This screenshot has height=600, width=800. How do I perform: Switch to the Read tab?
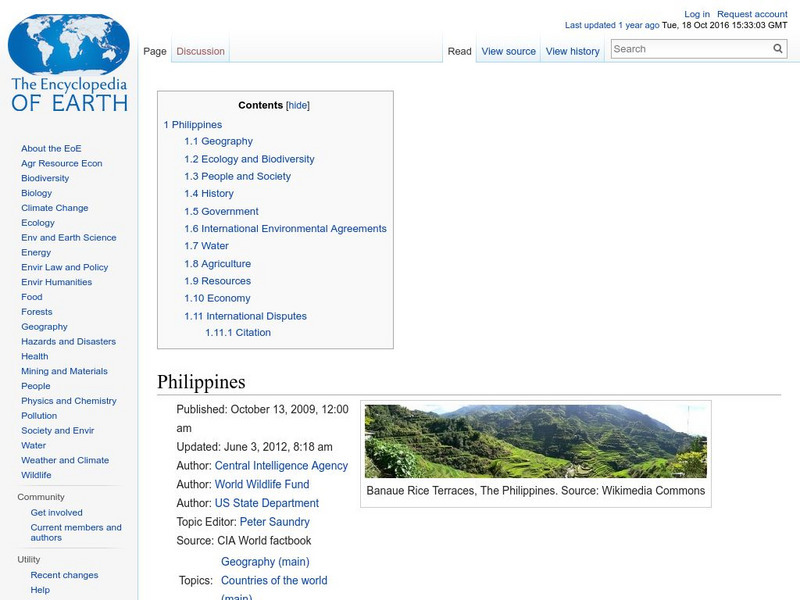tap(459, 51)
